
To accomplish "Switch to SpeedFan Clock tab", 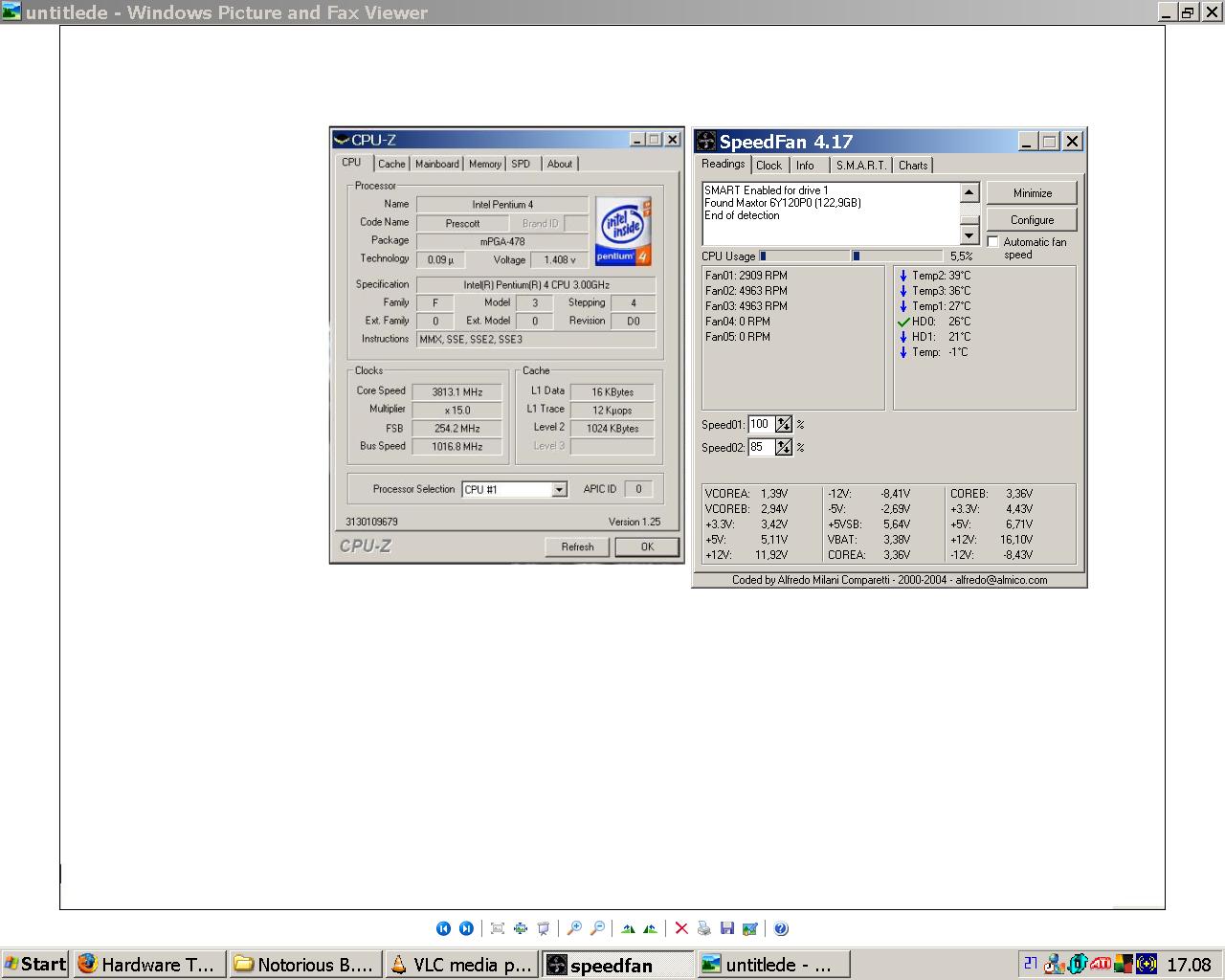I will click(x=769, y=166).
